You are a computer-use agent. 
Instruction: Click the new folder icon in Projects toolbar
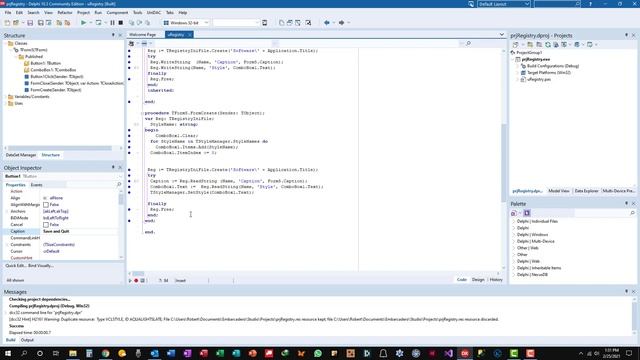point(530,44)
